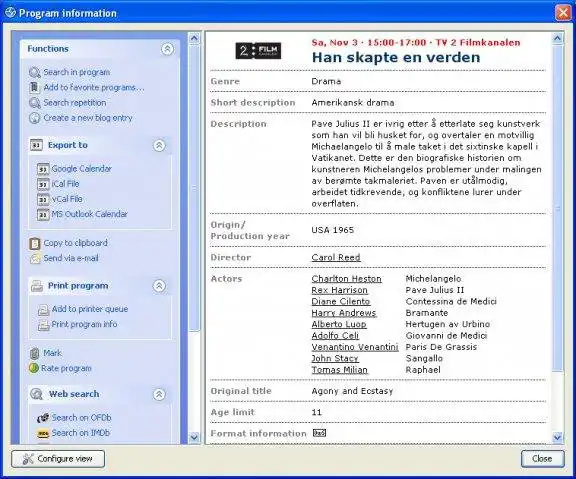Screen dimensions: 576x479
Task: Click the Add to favorite programs icon
Action: point(34,87)
